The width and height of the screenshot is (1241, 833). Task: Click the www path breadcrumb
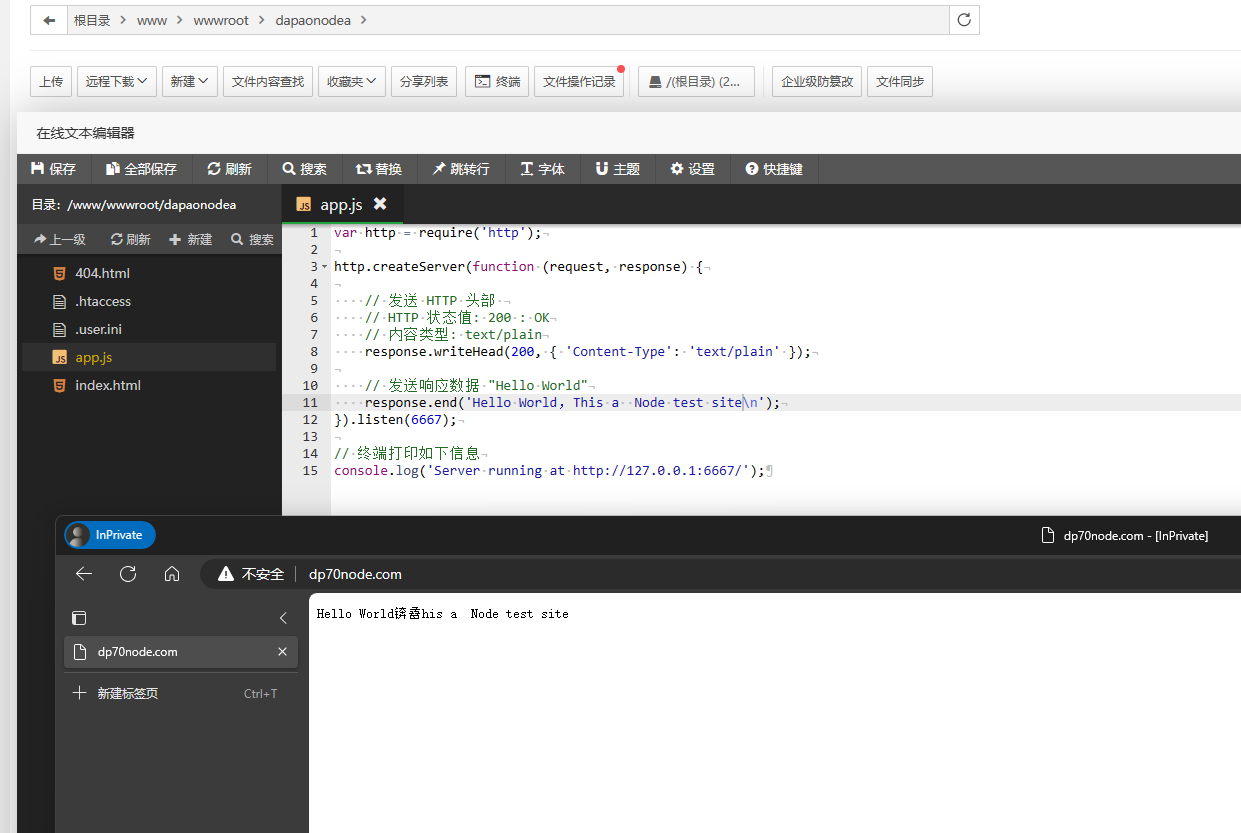pos(152,20)
